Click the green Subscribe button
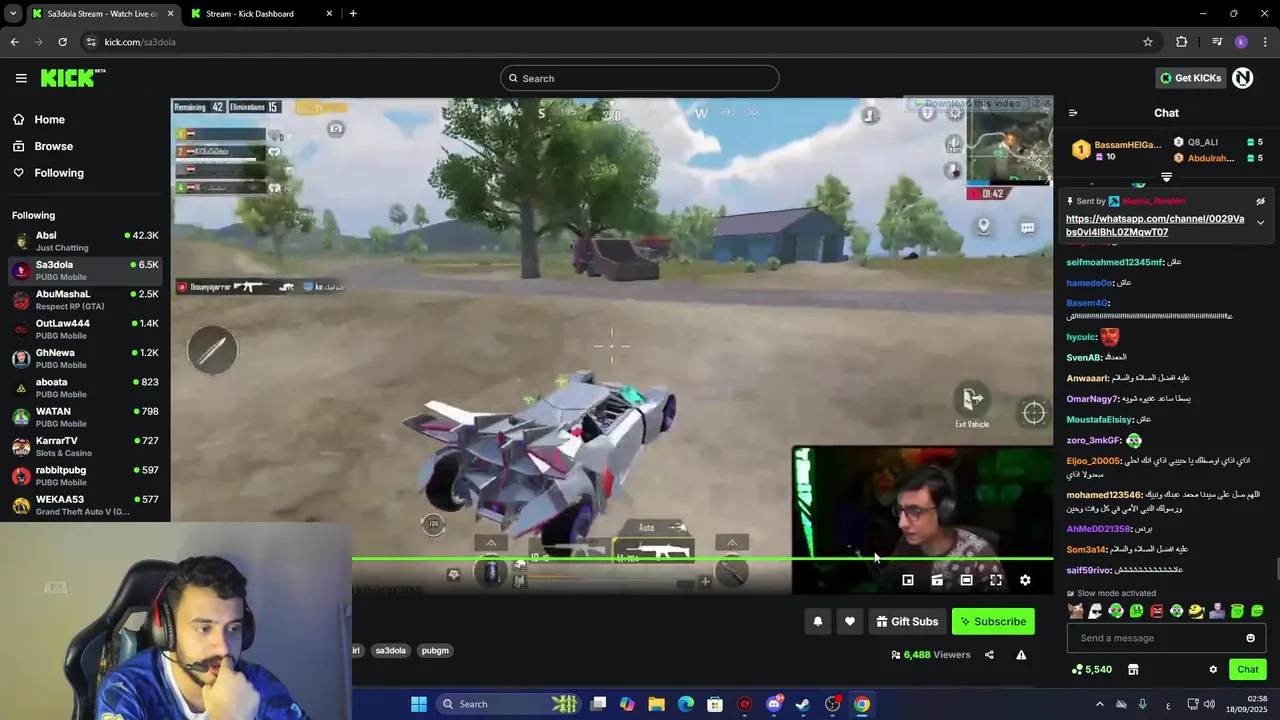 (x=993, y=621)
